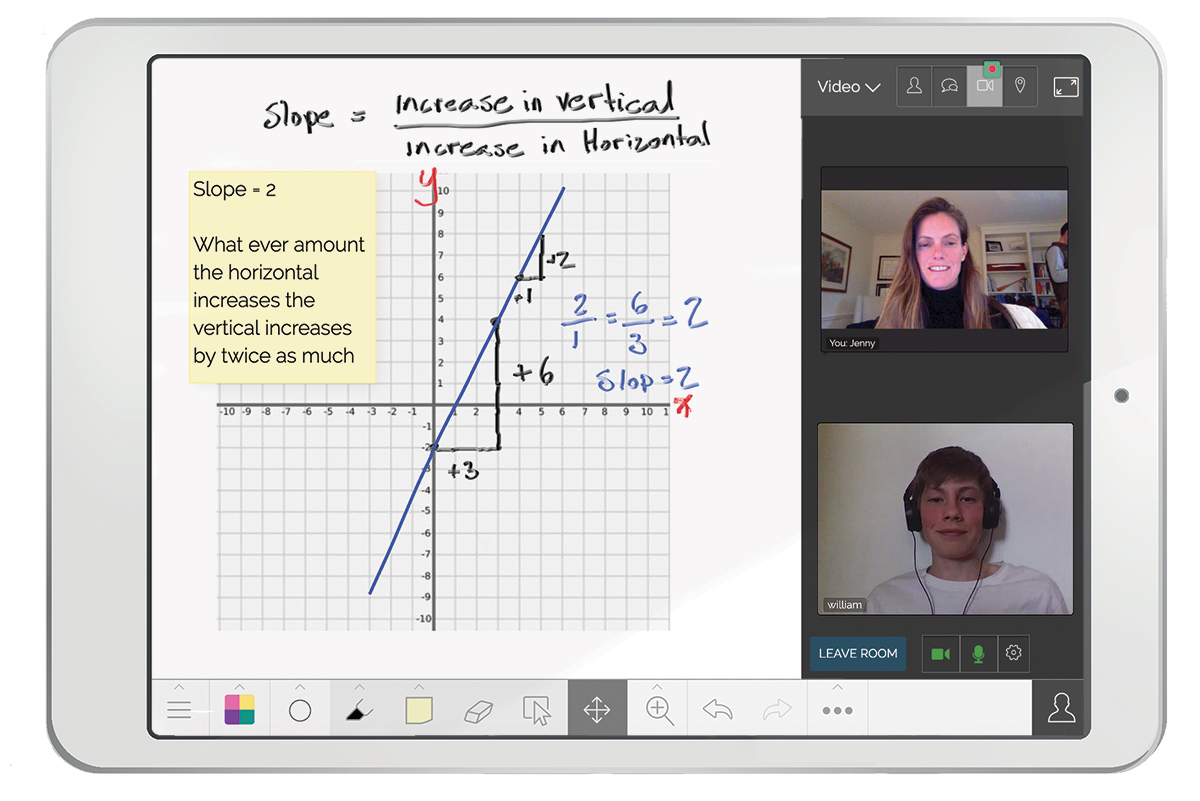Activate the pan move tool
Viewport: 1200px width, 801px height.
pyautogui.click(x=597, y=710)
